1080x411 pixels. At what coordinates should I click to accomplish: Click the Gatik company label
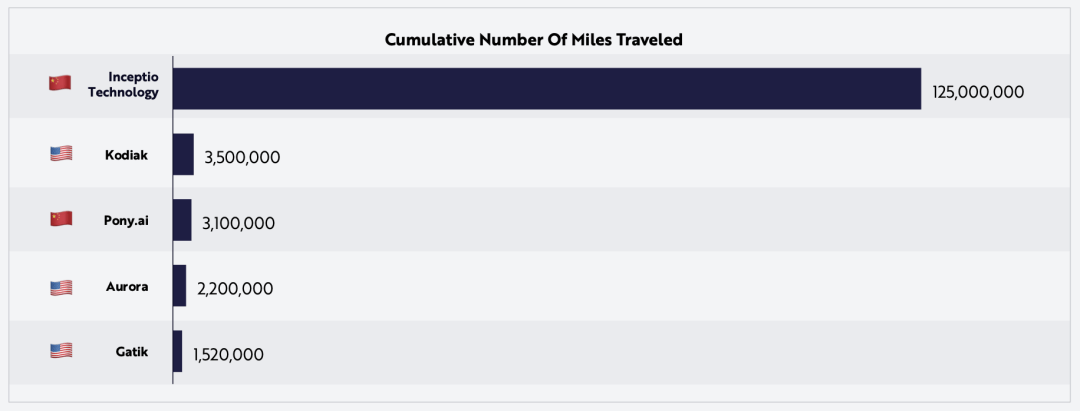(x=132, y=352)
